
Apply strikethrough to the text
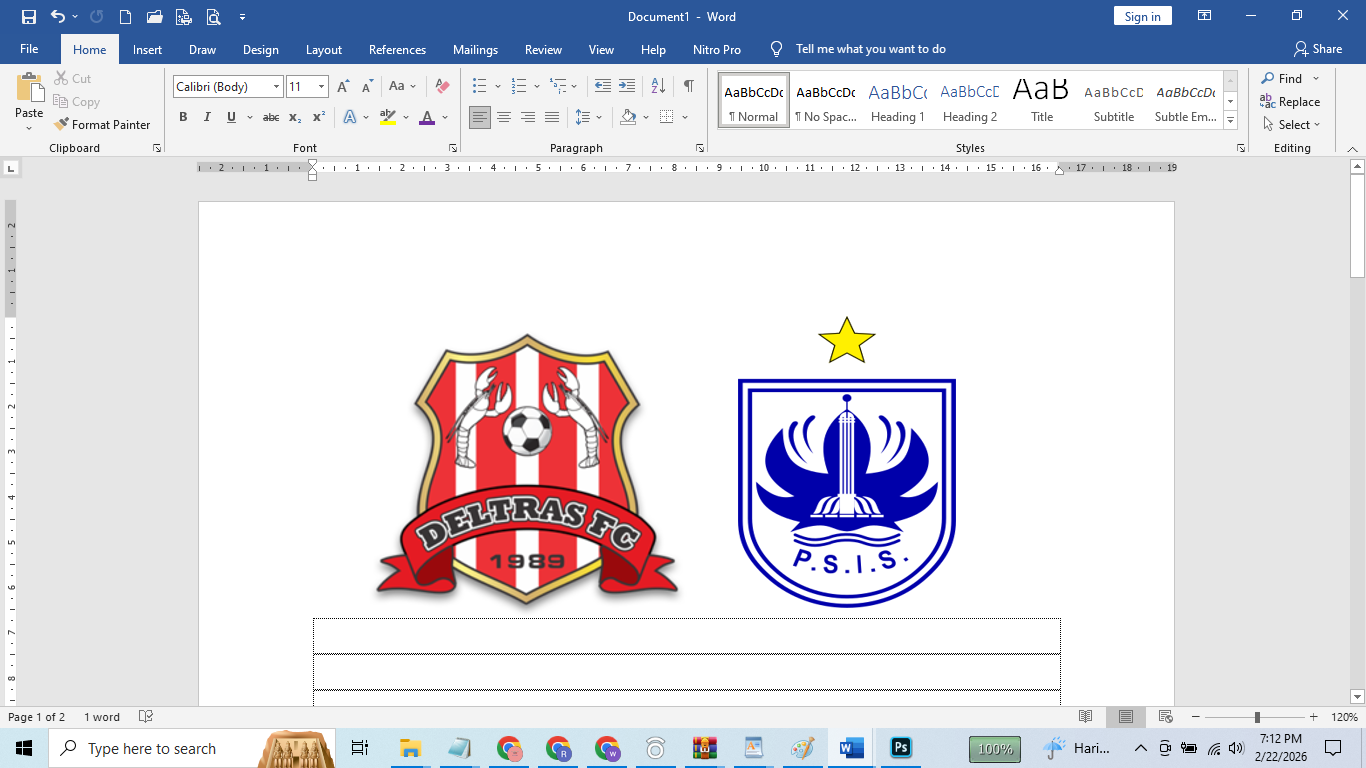pos(271,117)
